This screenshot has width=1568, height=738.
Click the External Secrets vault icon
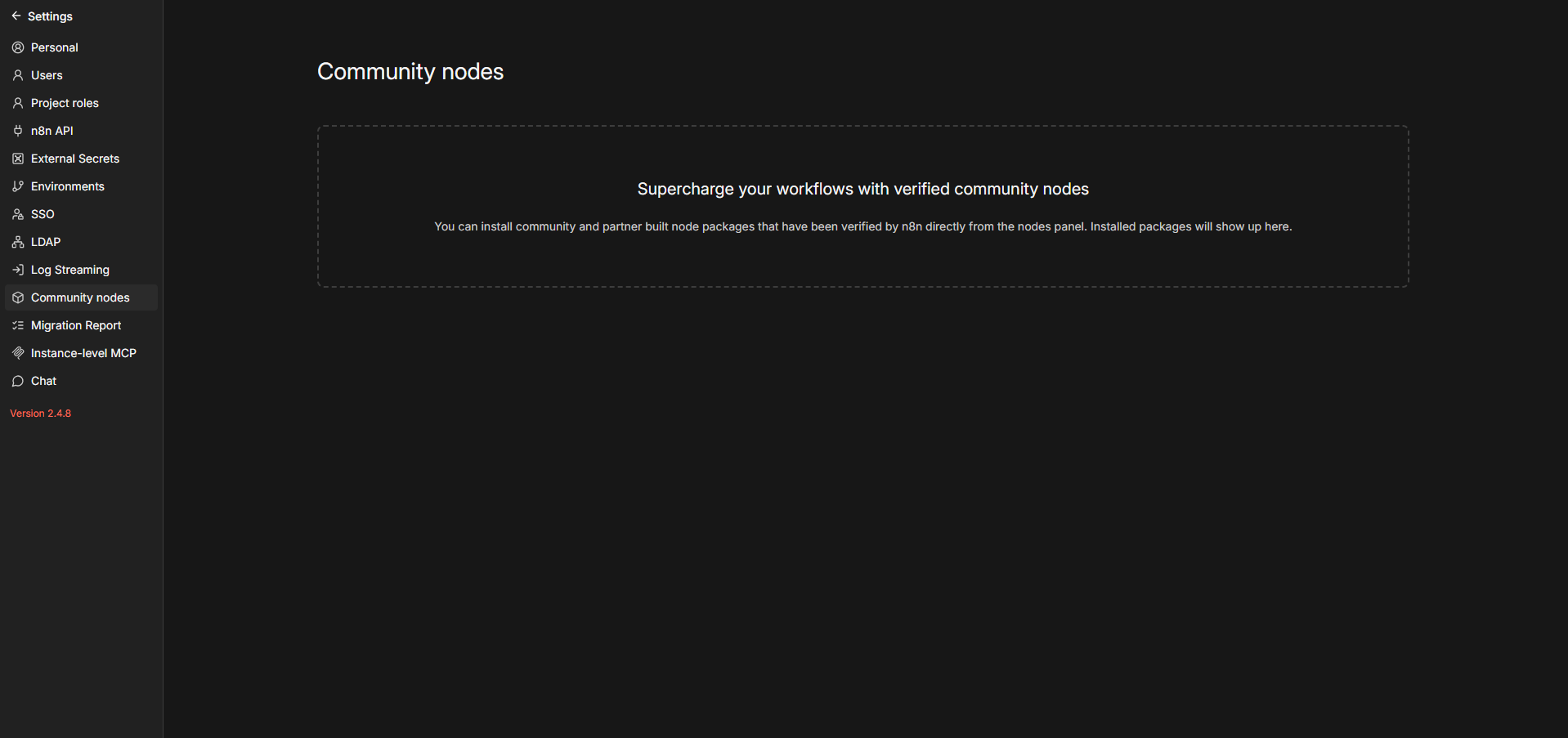pos(18,159)
